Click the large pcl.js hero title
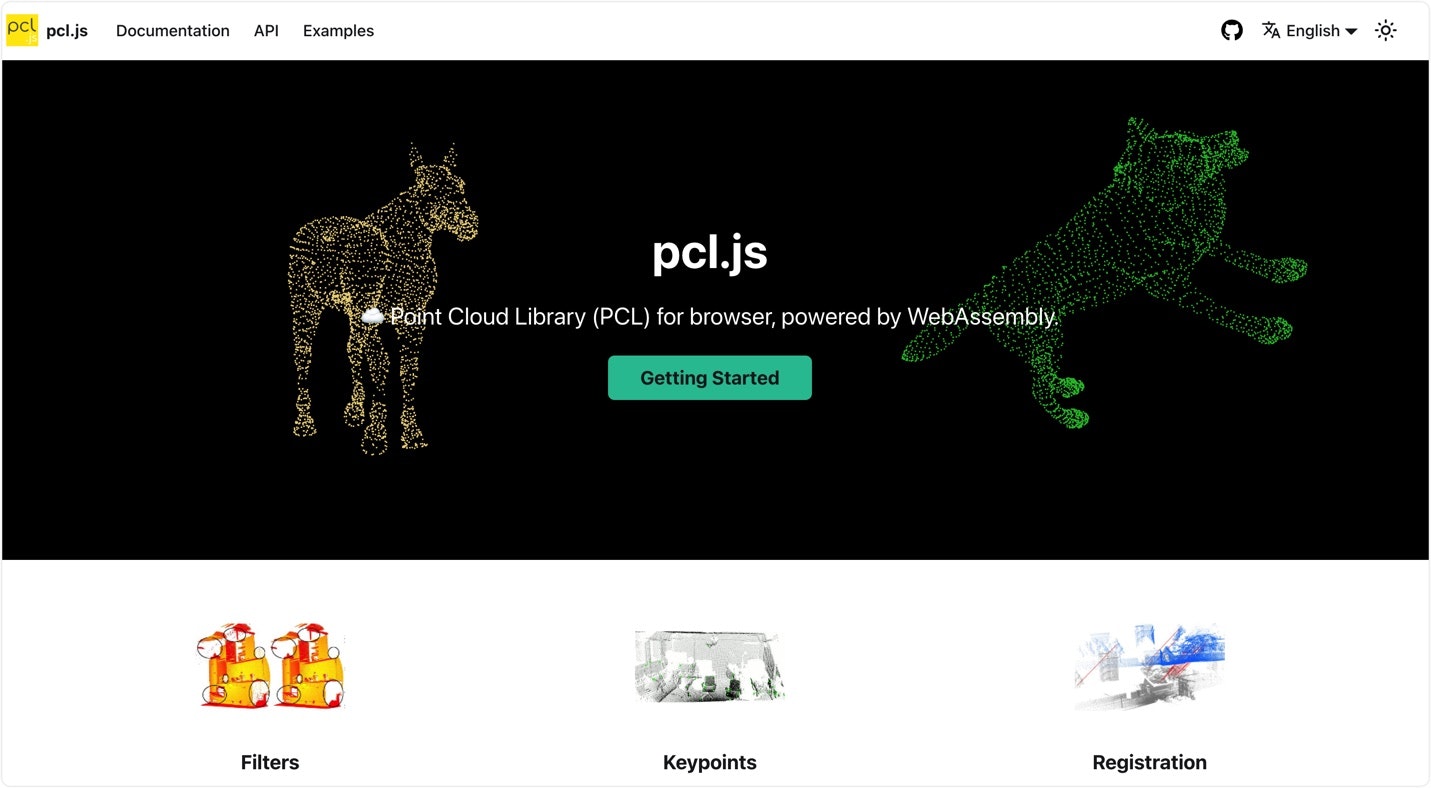1431x788 pixels. click(x=710, y=252)
